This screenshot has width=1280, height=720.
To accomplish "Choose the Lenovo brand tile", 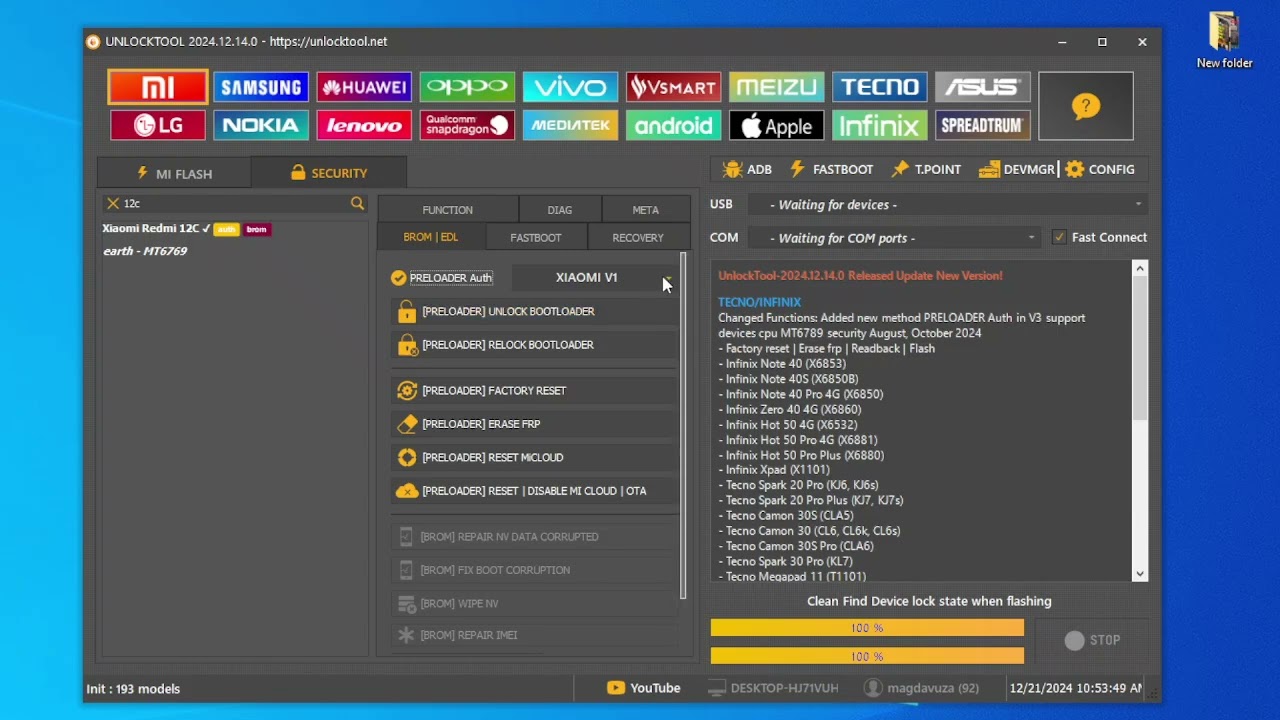I will click(364, 125).
